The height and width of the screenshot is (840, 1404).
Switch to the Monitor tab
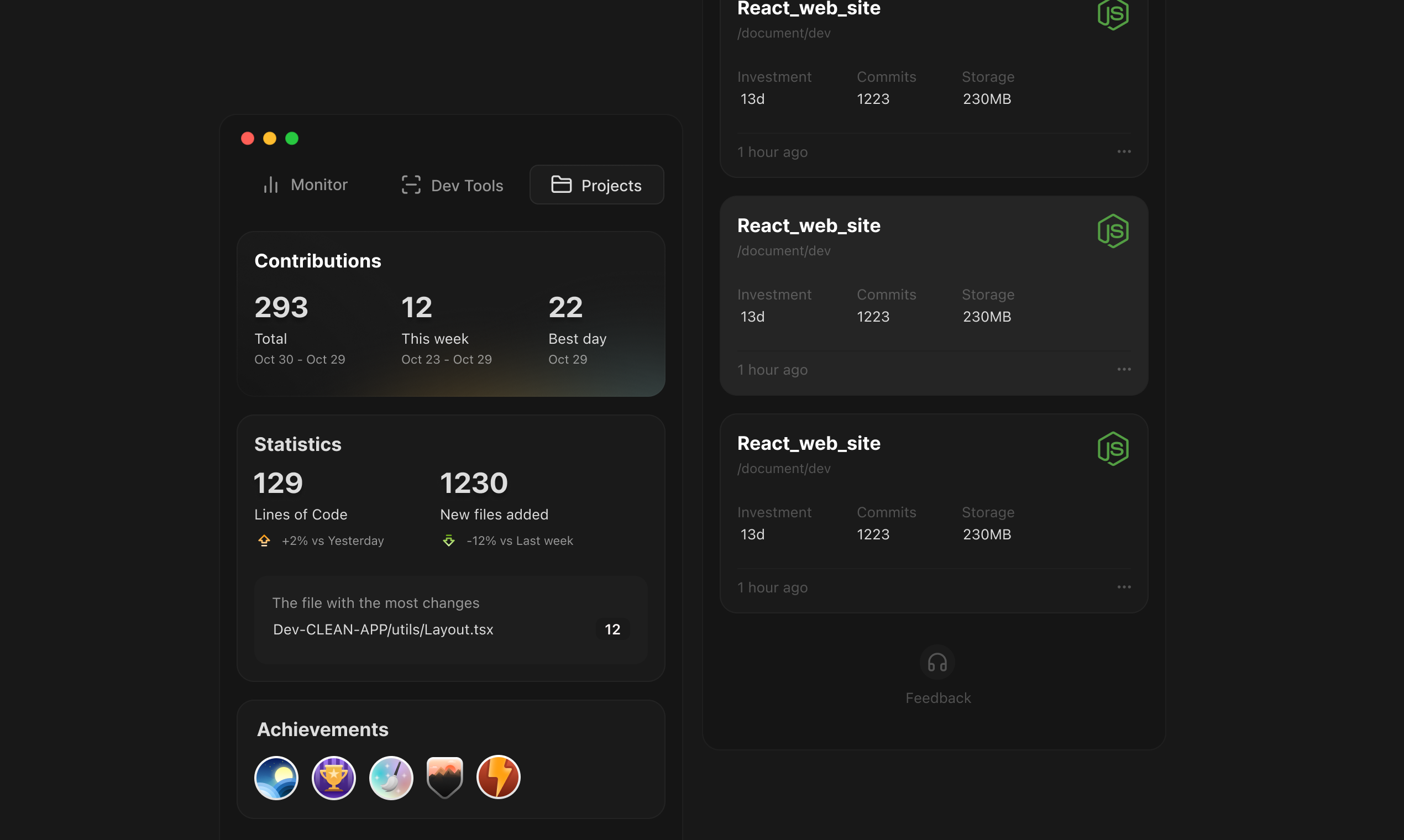(x=305, y=185)
